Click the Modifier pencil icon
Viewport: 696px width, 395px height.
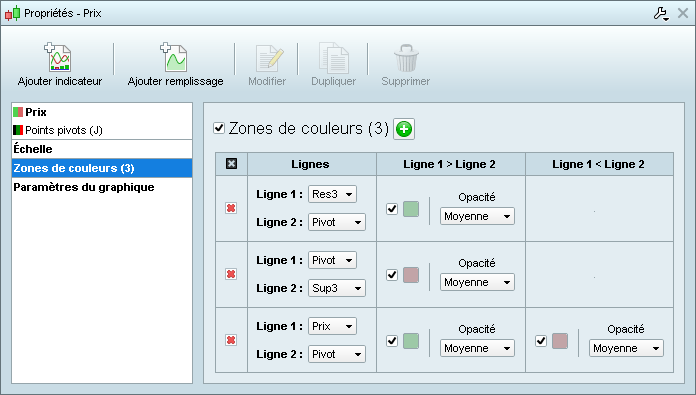click(x=269, y=58)
